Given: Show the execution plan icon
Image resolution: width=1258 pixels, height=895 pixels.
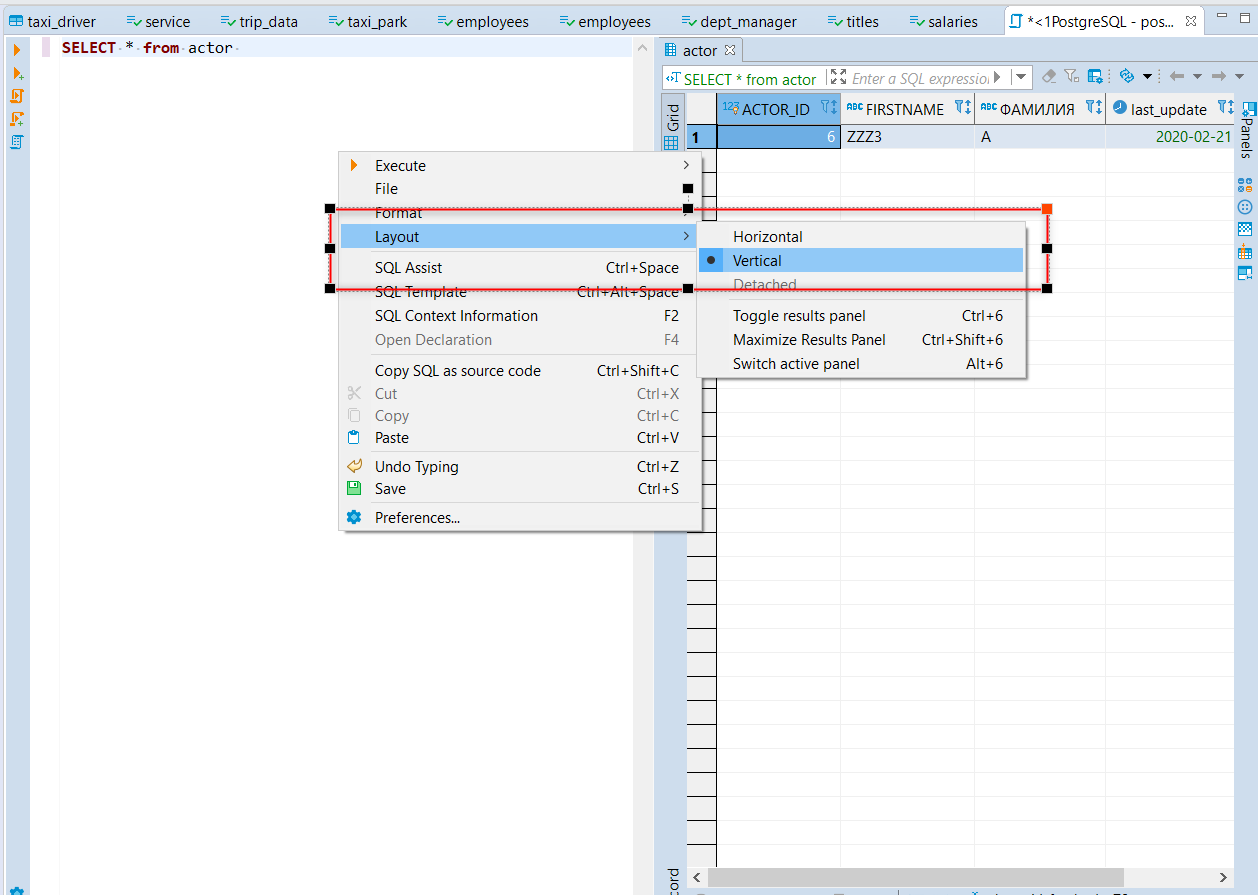Looking at the screenshot, I should pos(17,142).
